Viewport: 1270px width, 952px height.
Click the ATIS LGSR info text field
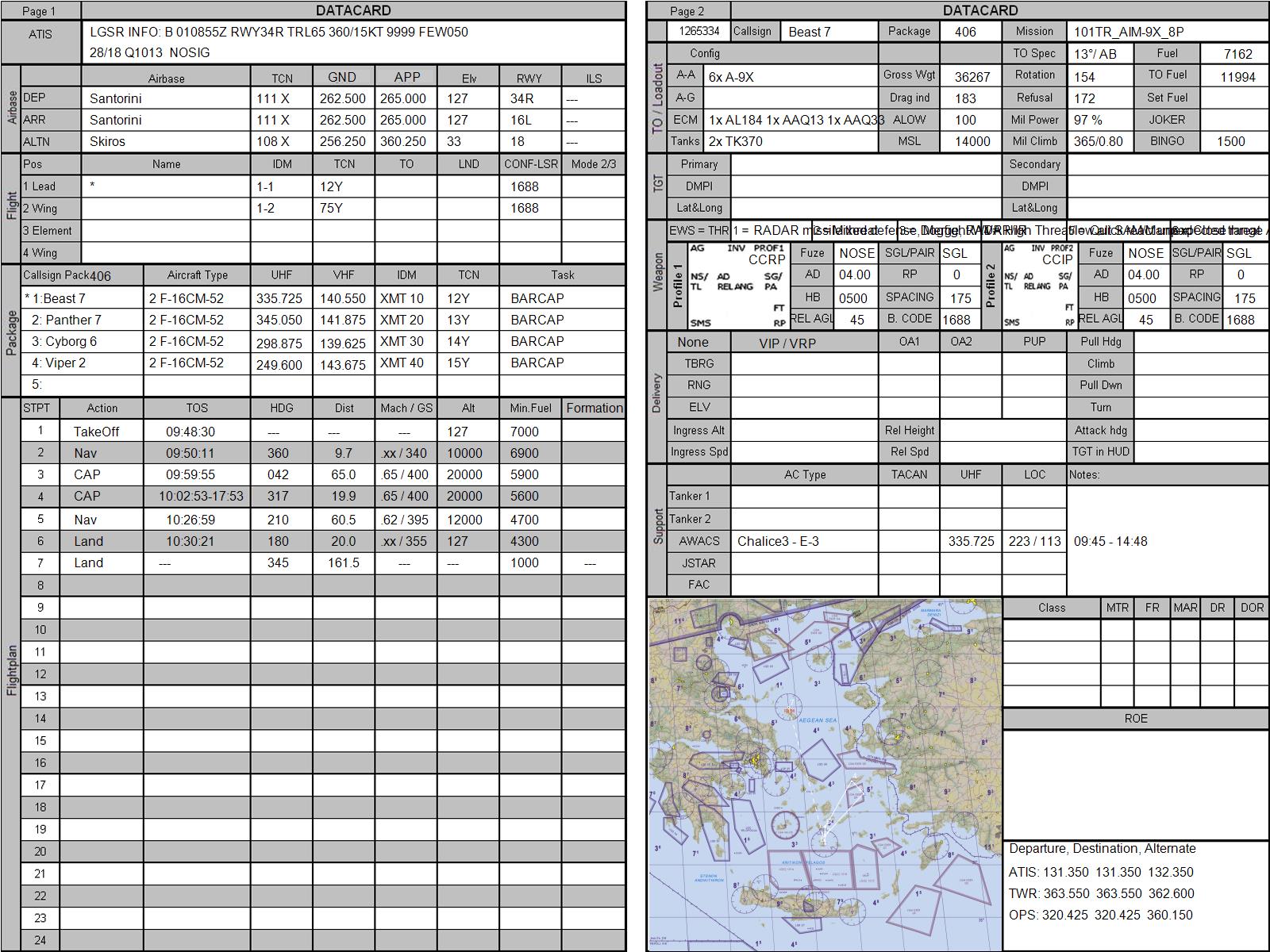(354, 42)
